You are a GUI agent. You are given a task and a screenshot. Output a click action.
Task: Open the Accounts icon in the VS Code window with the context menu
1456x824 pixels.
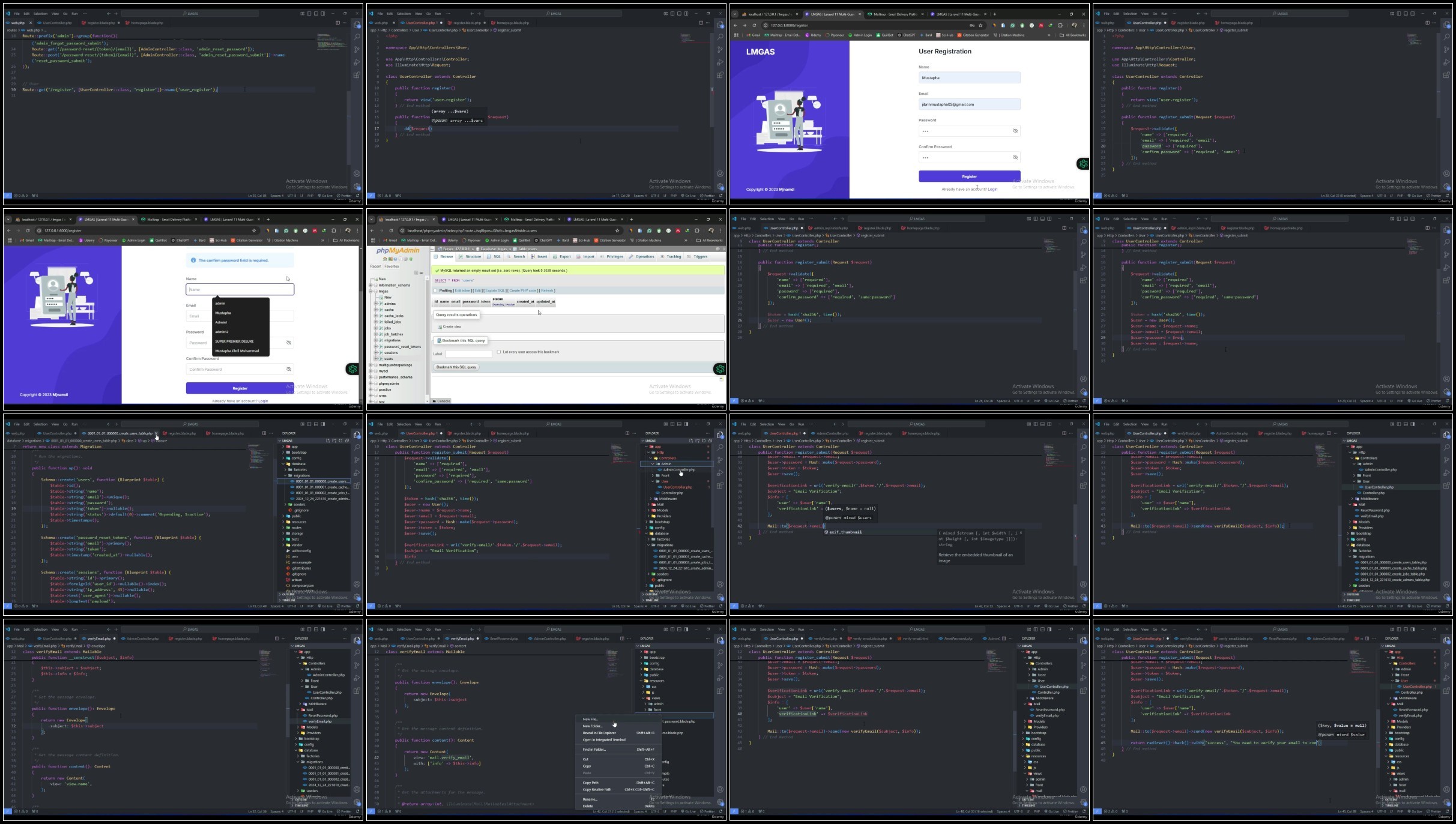click(x=720, y=790)
